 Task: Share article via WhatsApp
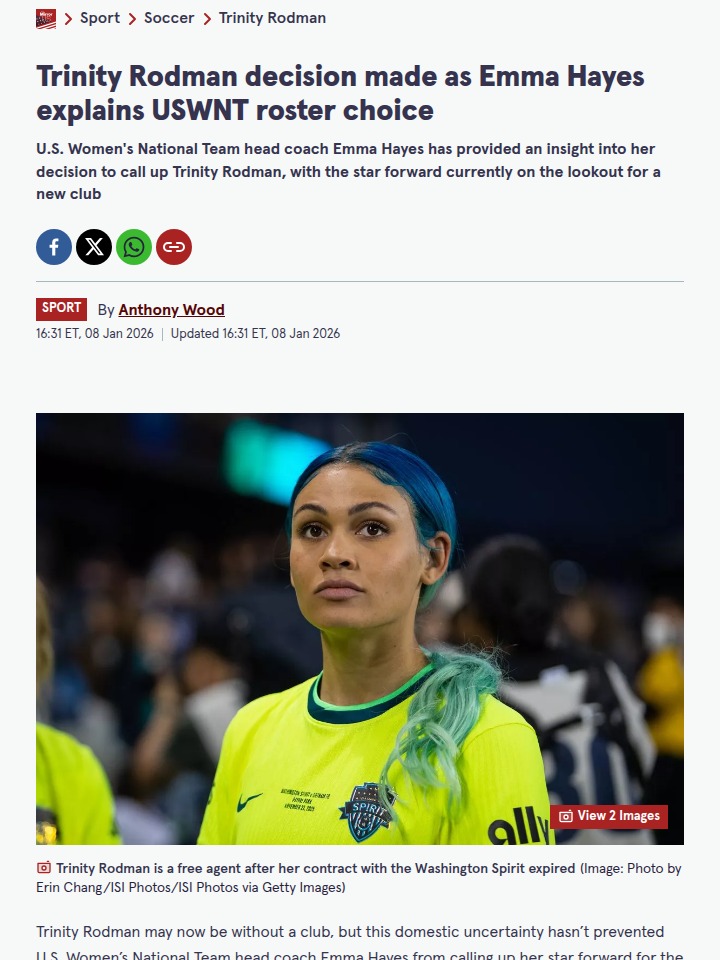(x=134, y=247)
